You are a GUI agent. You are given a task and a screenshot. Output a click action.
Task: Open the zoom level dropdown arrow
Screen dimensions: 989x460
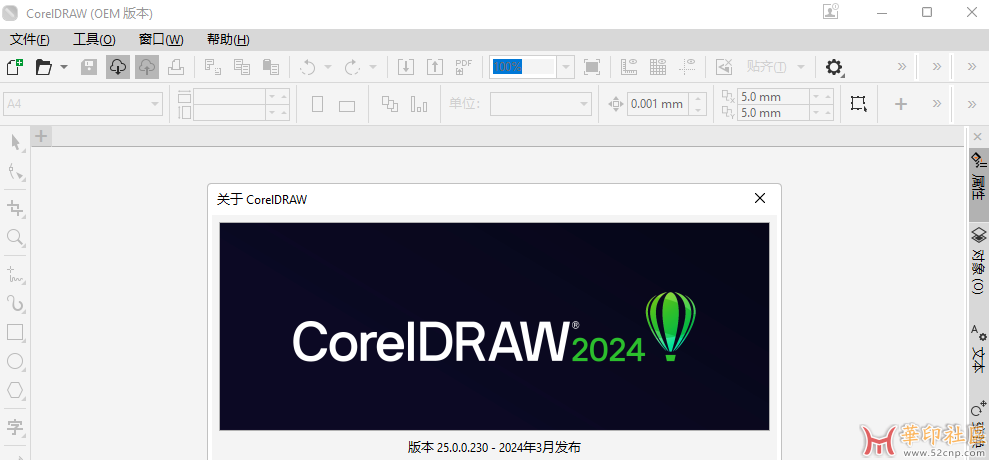tap(566, 67)
